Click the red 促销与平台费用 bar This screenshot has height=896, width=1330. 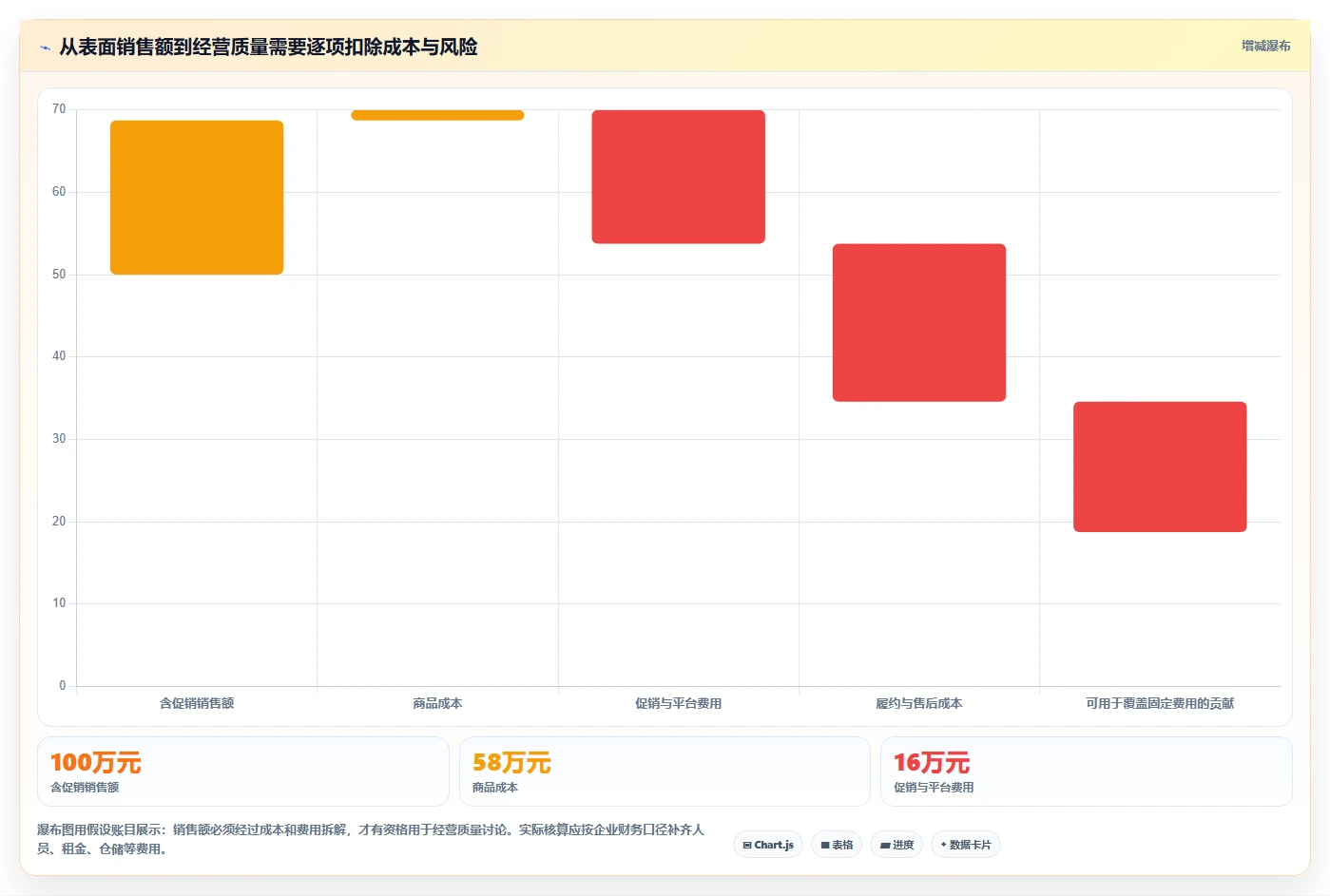click(x=678, y=177)
